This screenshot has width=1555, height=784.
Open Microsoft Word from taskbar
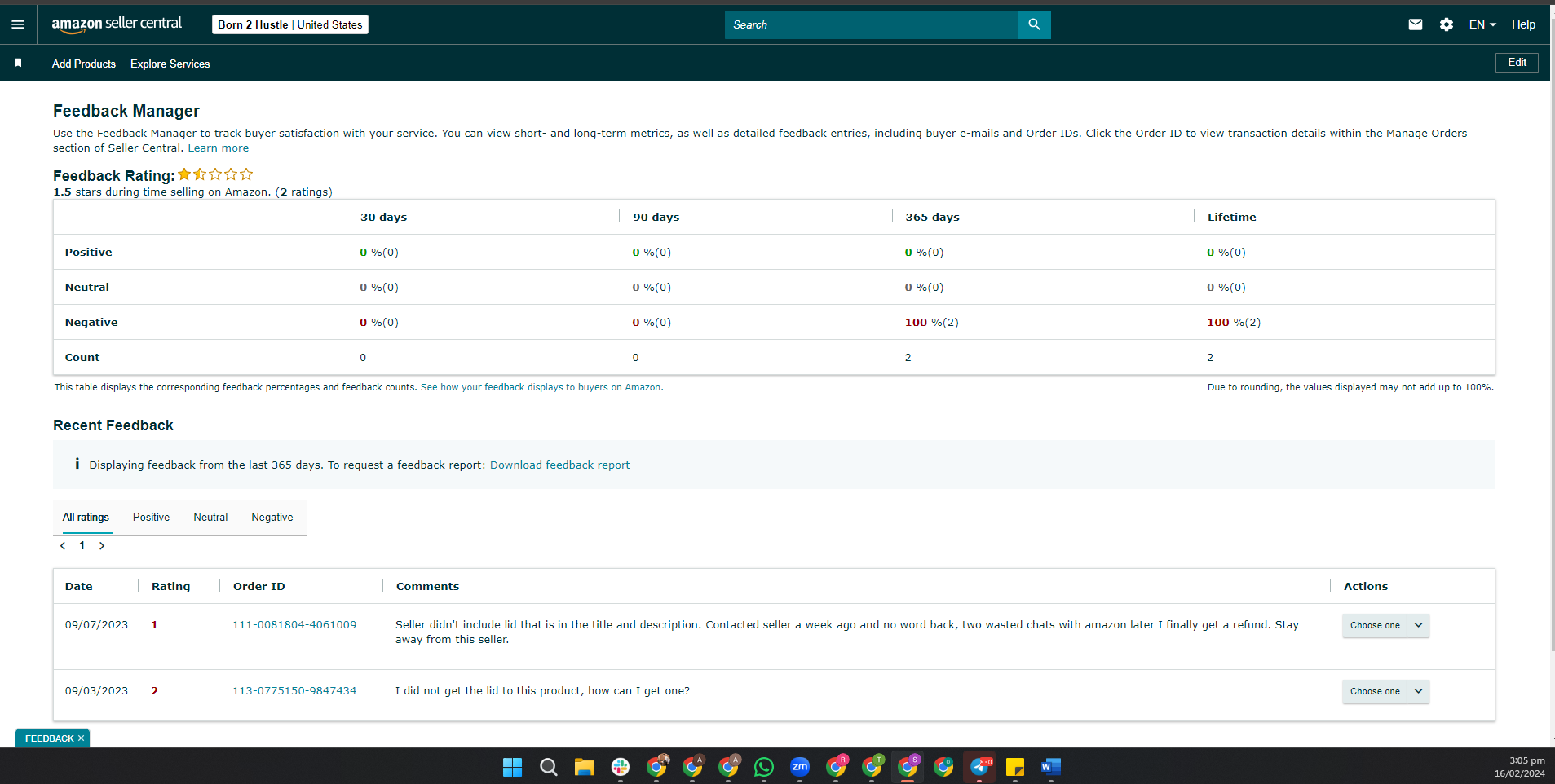pyautogui.click(x=1051, y=767)
